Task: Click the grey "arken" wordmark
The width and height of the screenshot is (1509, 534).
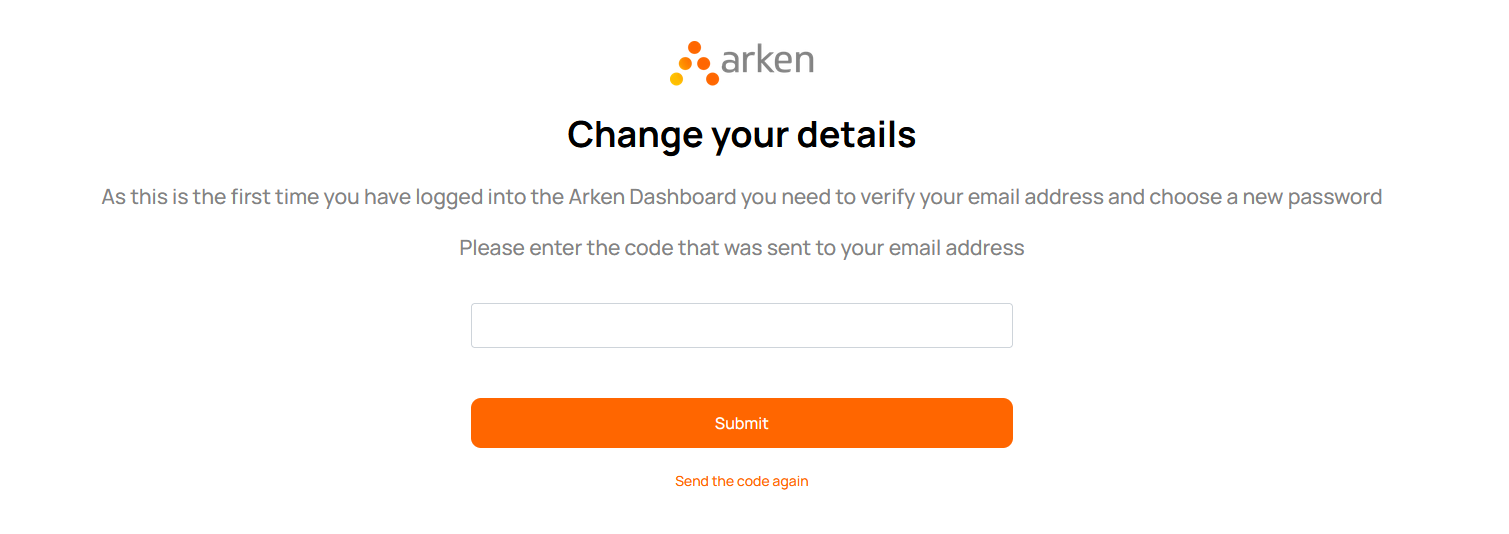Action: pyautogui.click(x=767, y=60)
